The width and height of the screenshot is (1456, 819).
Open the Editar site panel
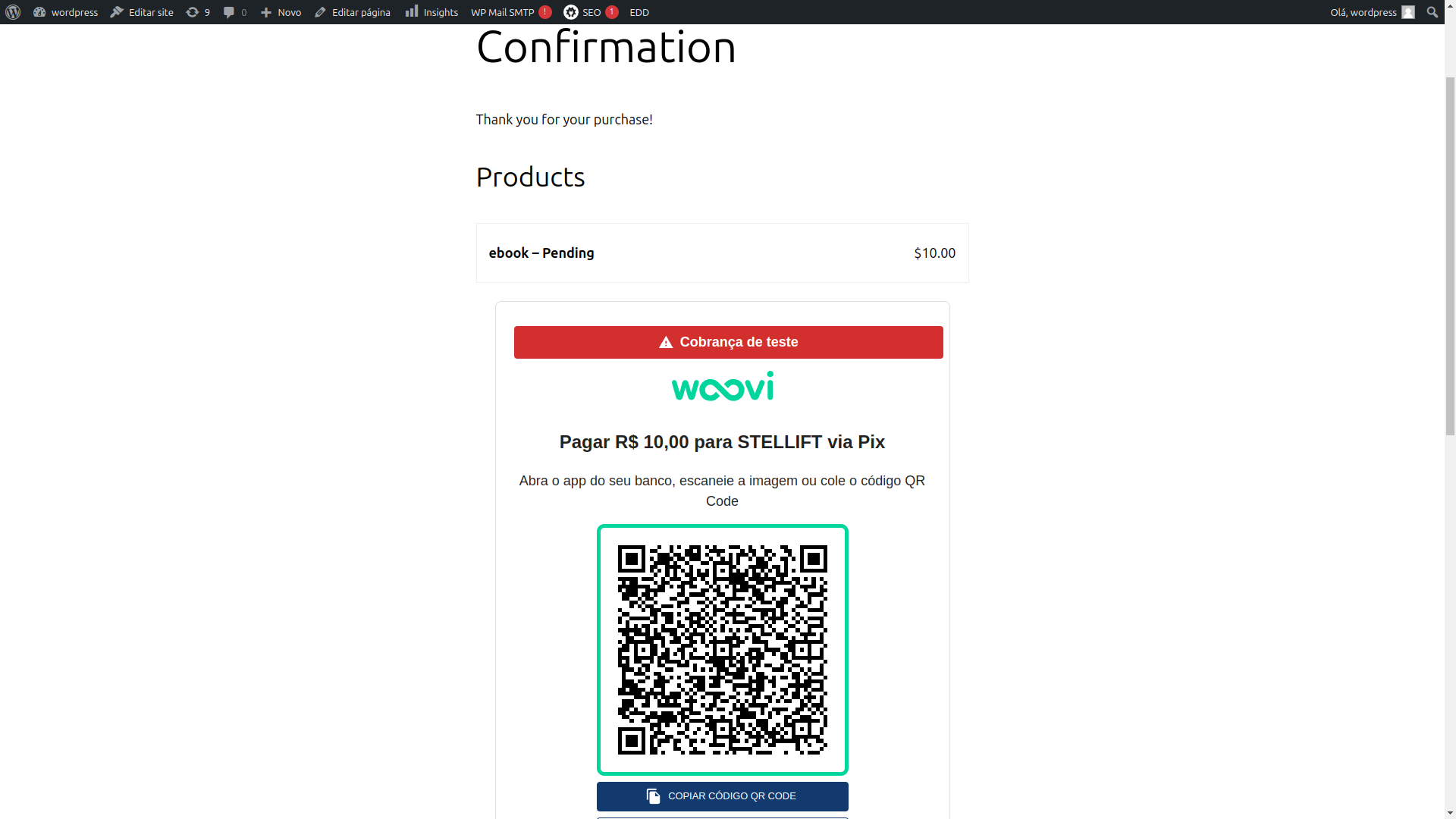click(140, 11)
